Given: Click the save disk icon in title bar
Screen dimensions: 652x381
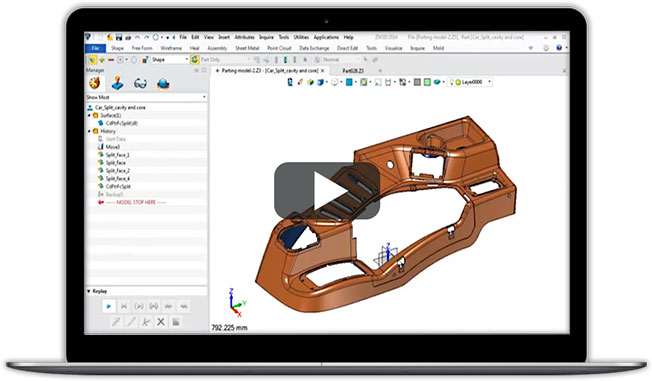Looking at the screenshot, I should [x=119, y=37].
